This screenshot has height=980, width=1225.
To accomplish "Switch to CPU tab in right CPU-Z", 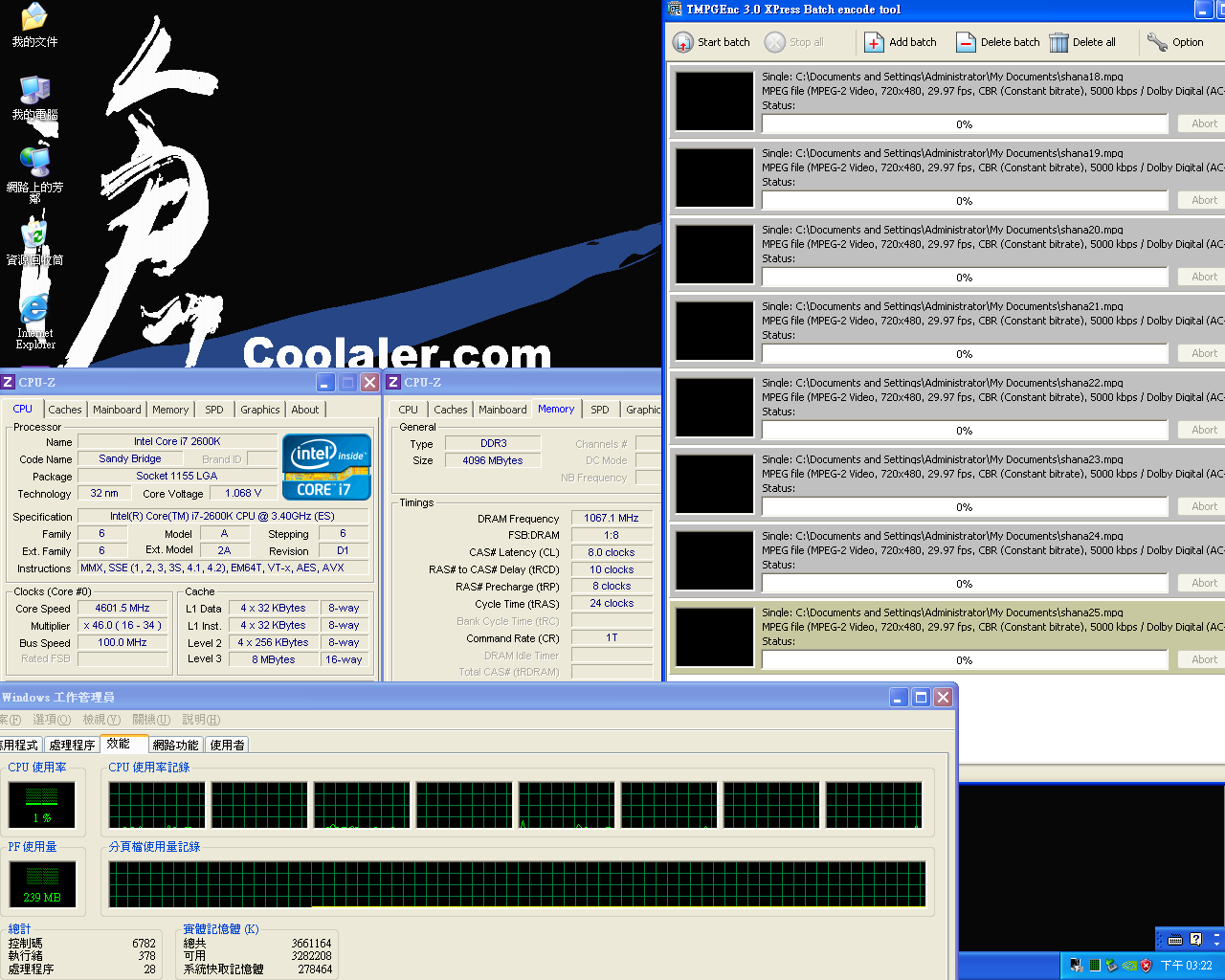I will [409, 410].
